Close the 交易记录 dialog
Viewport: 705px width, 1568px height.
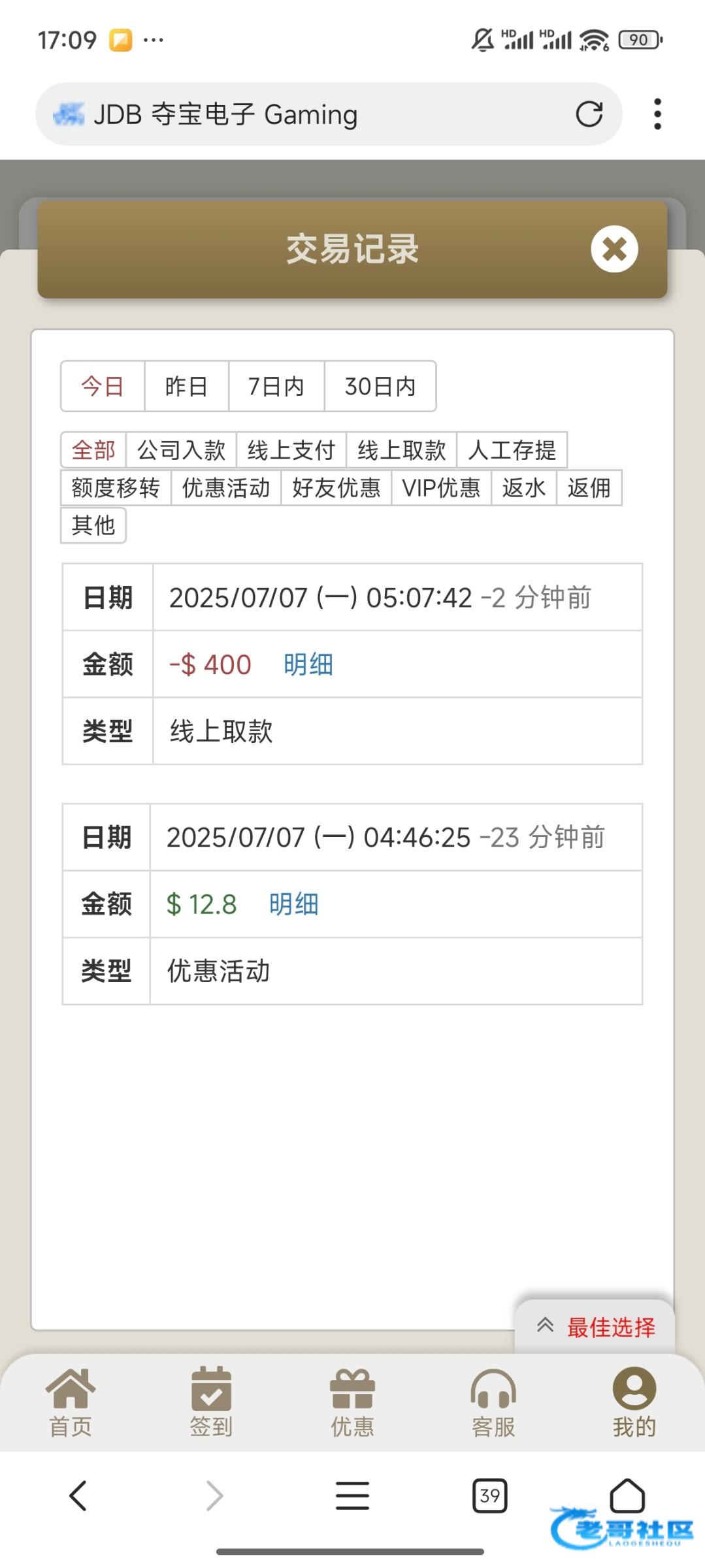[614, 249]
